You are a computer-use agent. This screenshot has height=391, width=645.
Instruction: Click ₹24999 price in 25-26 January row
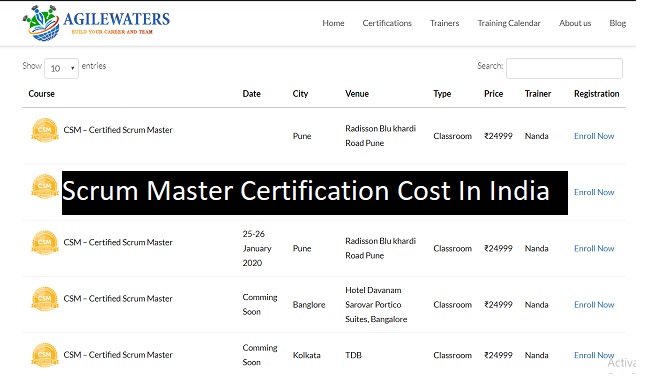[498, 248]
